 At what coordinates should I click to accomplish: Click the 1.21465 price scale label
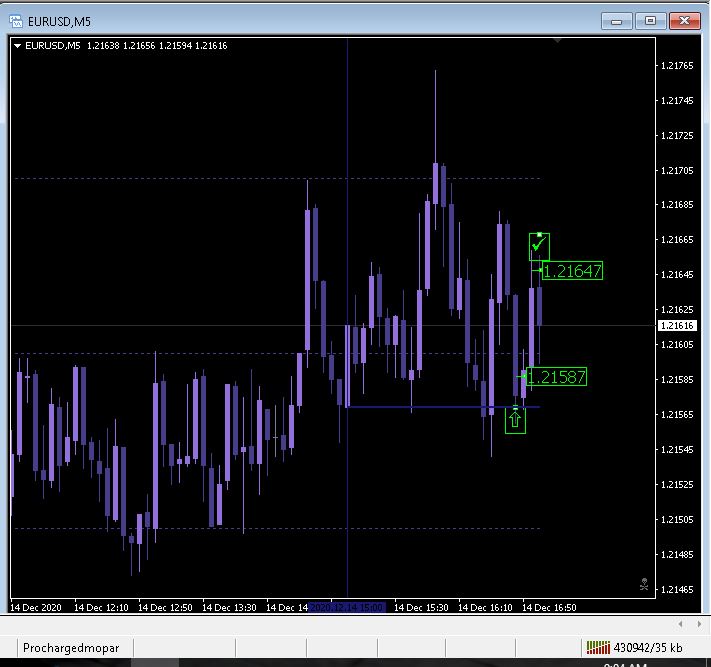(677, 589)
